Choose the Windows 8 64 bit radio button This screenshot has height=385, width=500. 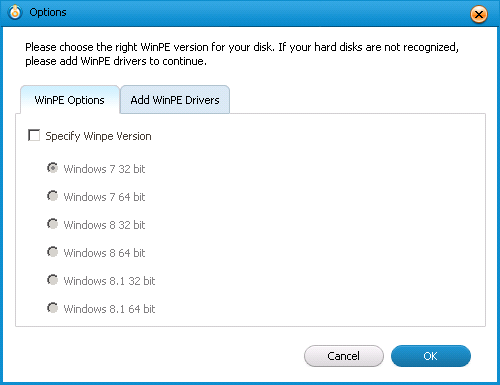pyautogui.click(x=52, y=252)
